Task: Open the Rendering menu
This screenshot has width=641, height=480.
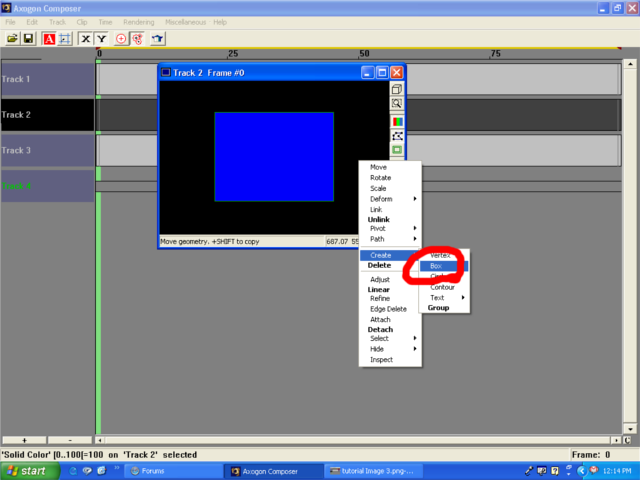Action: click(x=139, y=22)
